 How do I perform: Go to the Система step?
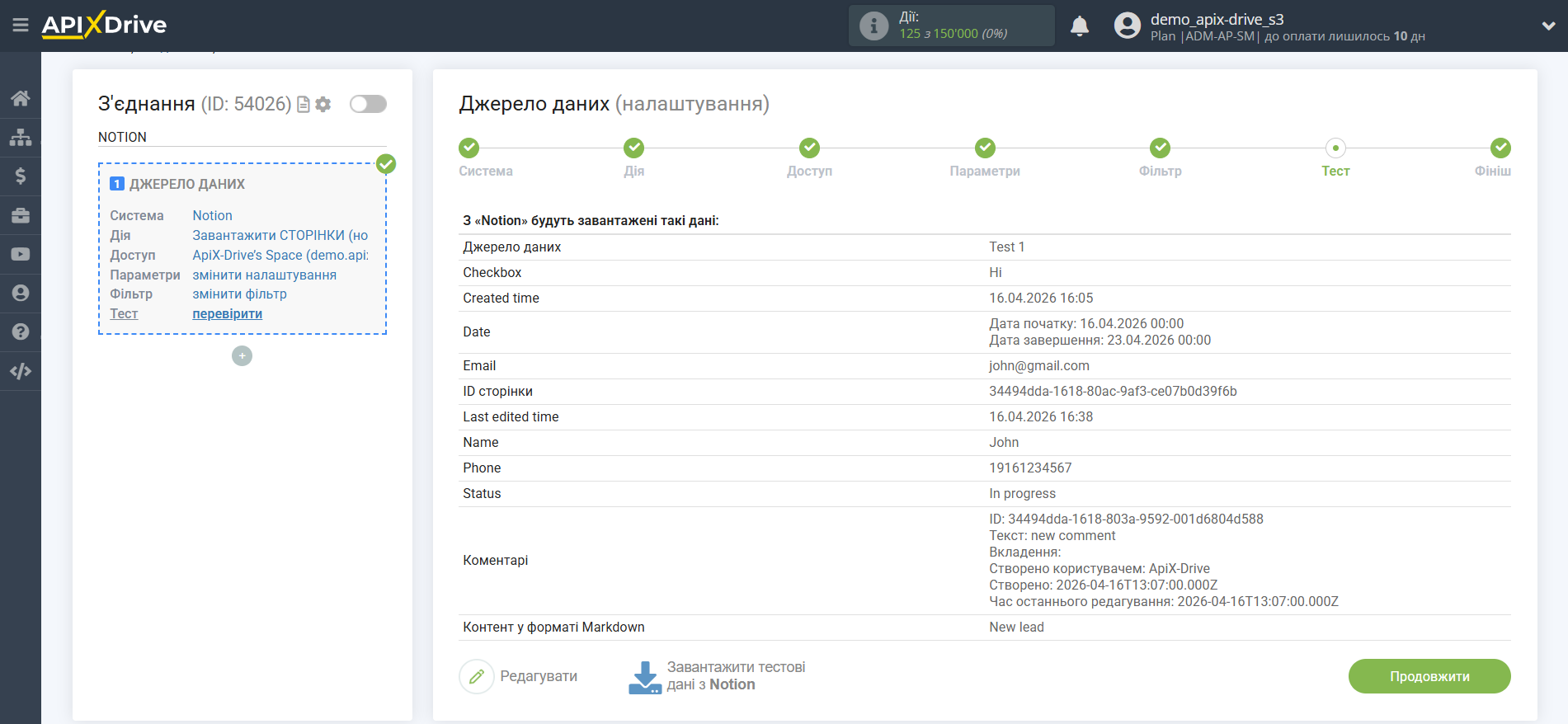pos(469,148)
